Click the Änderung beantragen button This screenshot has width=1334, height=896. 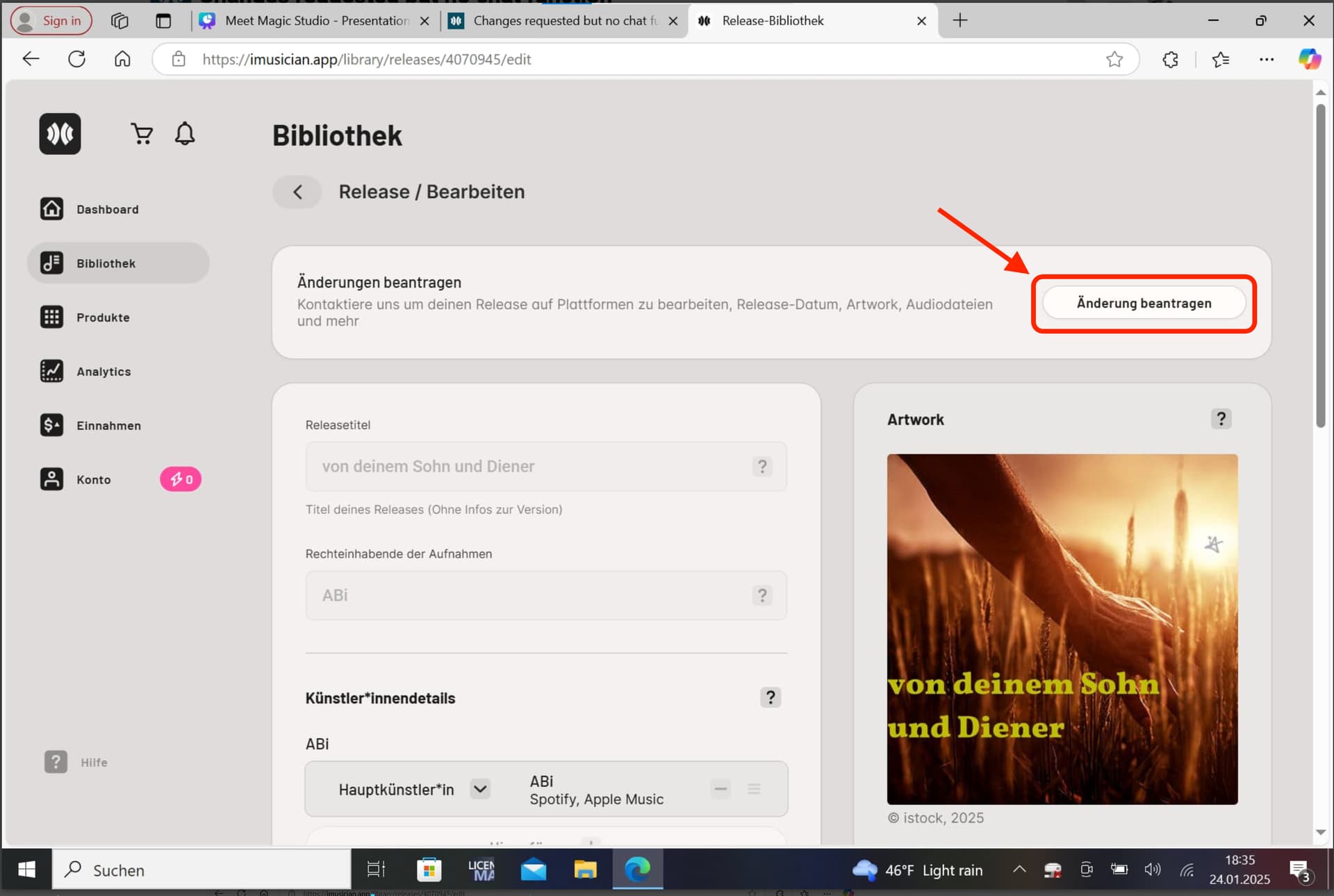pos(1144,304)
